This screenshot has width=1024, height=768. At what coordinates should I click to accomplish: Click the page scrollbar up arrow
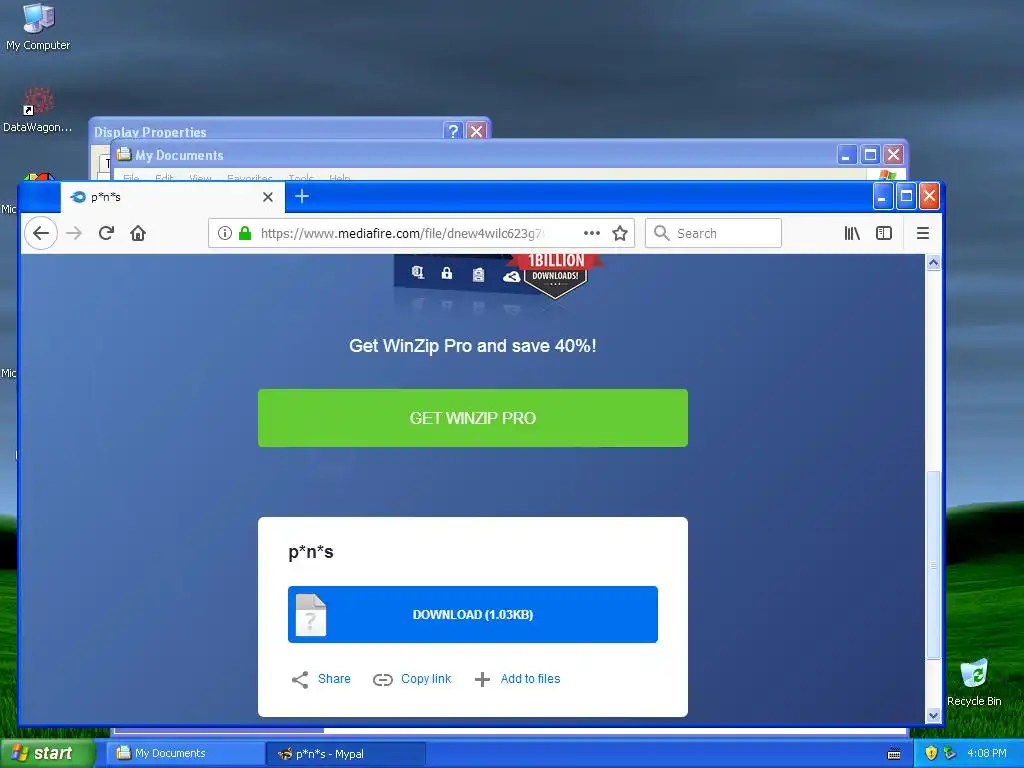[x=933, y=263]
